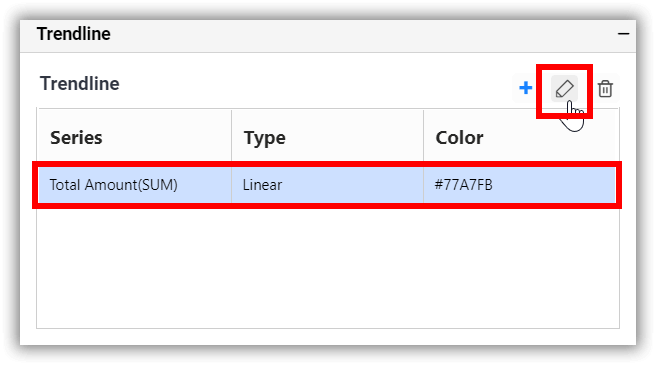Delete the trendline using trash icon
The image size is (656, 365).
605,89
